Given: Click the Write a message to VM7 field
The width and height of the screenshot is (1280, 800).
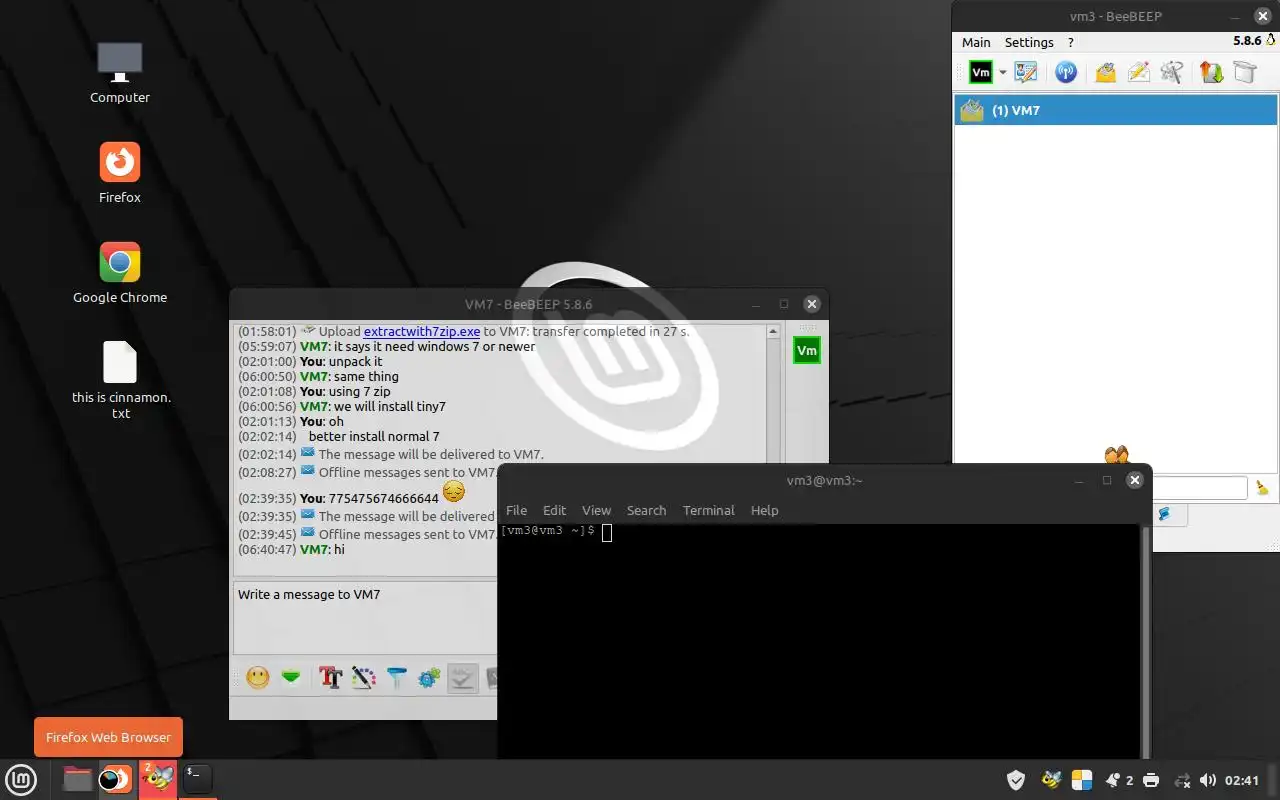Looking at the screenshot, I should point(365,617).
